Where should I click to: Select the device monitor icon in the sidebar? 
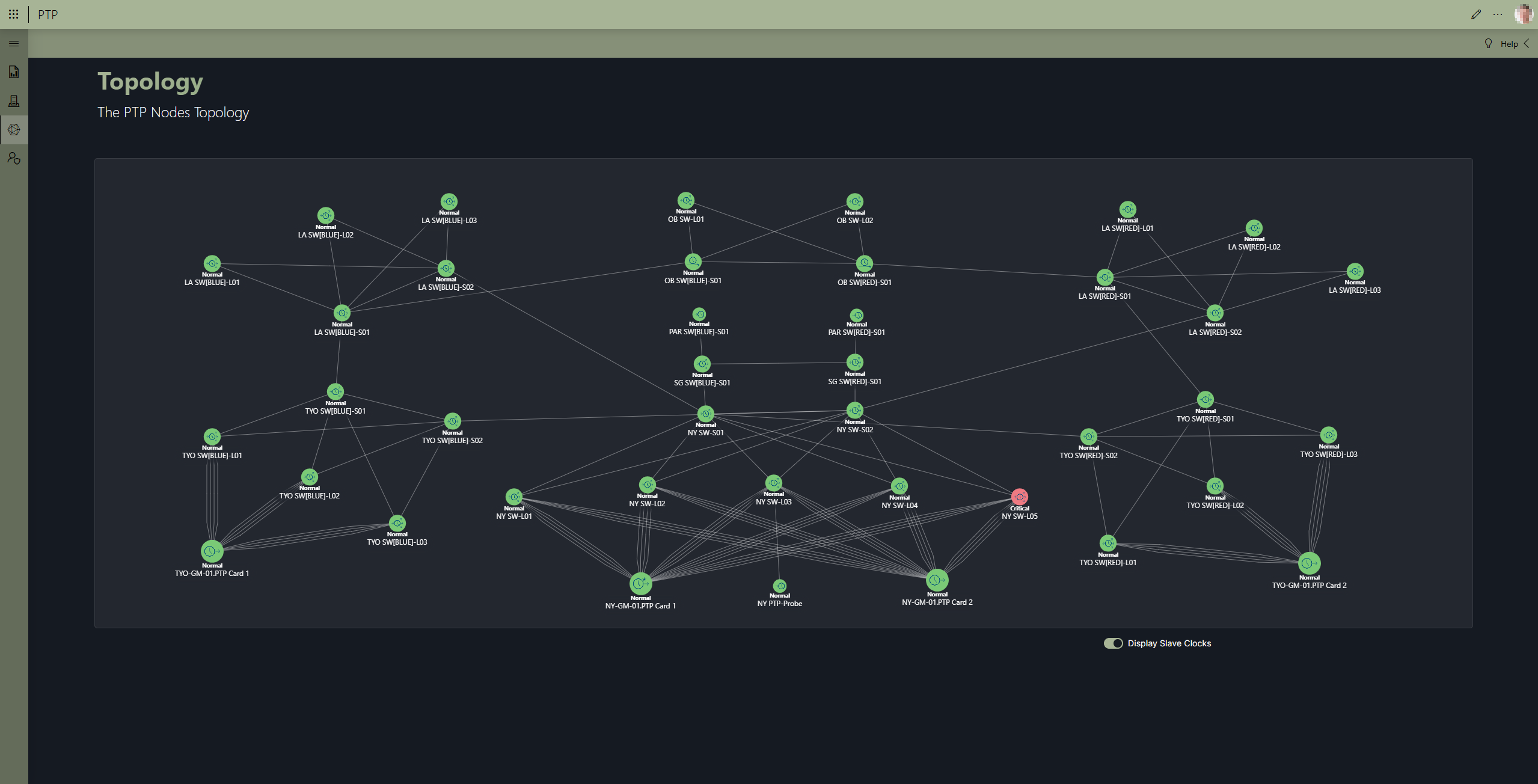click(x=14, y=101)
